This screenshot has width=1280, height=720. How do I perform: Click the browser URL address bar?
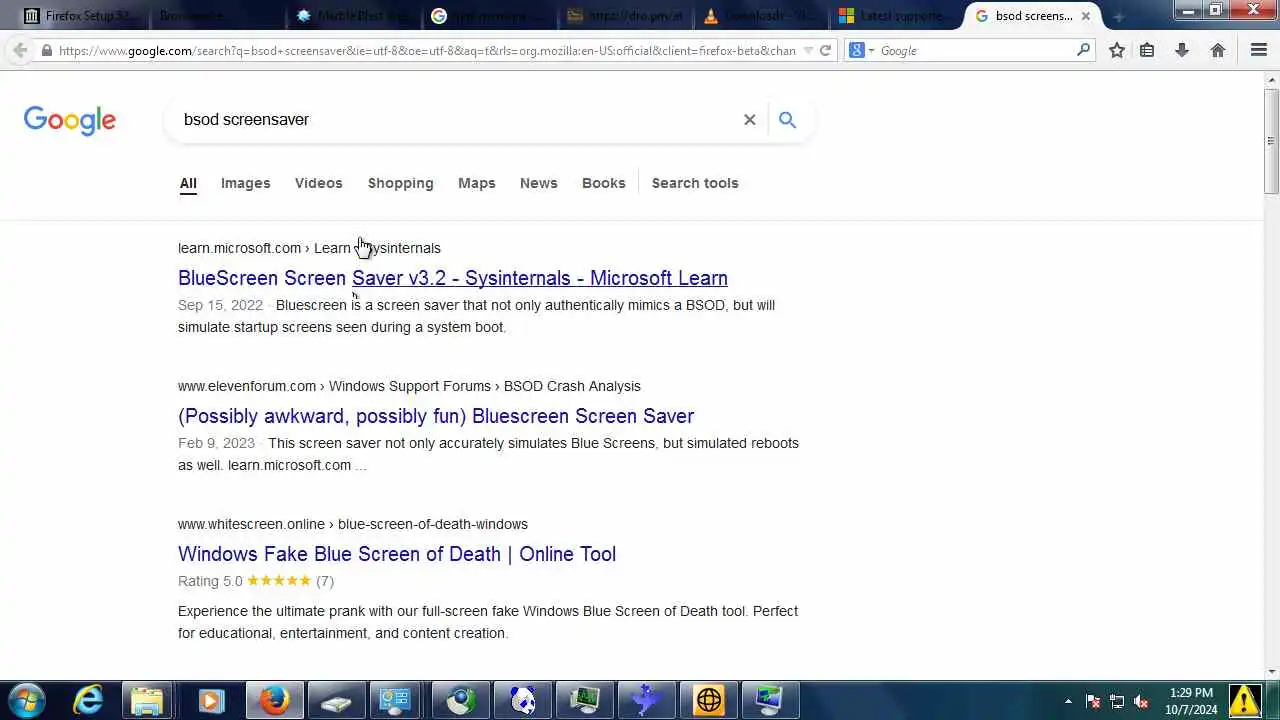click(427, 50)
